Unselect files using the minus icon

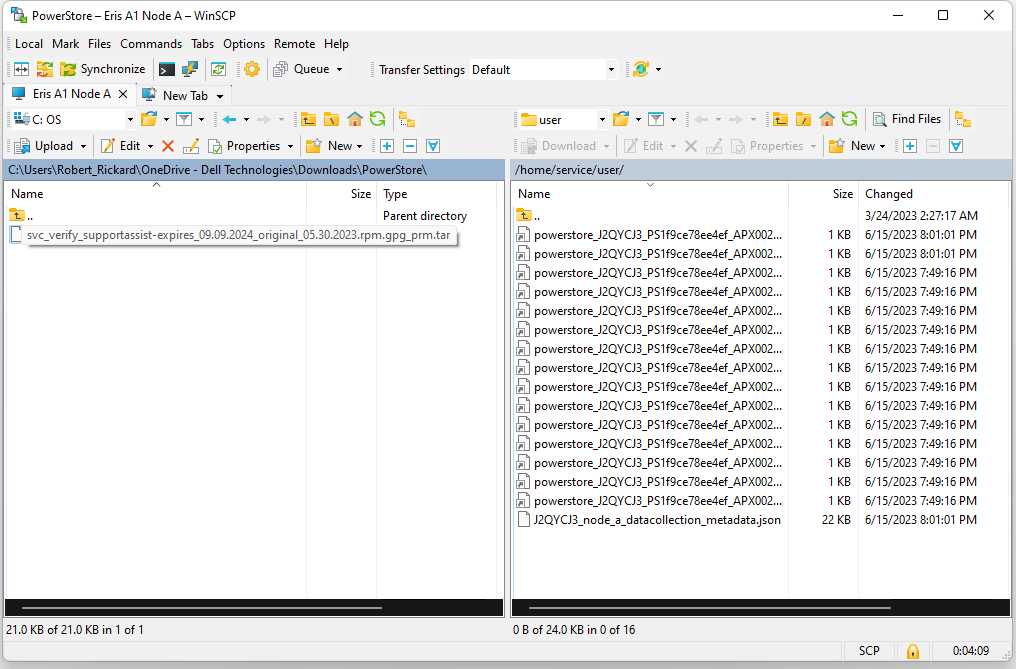point(409,145)
